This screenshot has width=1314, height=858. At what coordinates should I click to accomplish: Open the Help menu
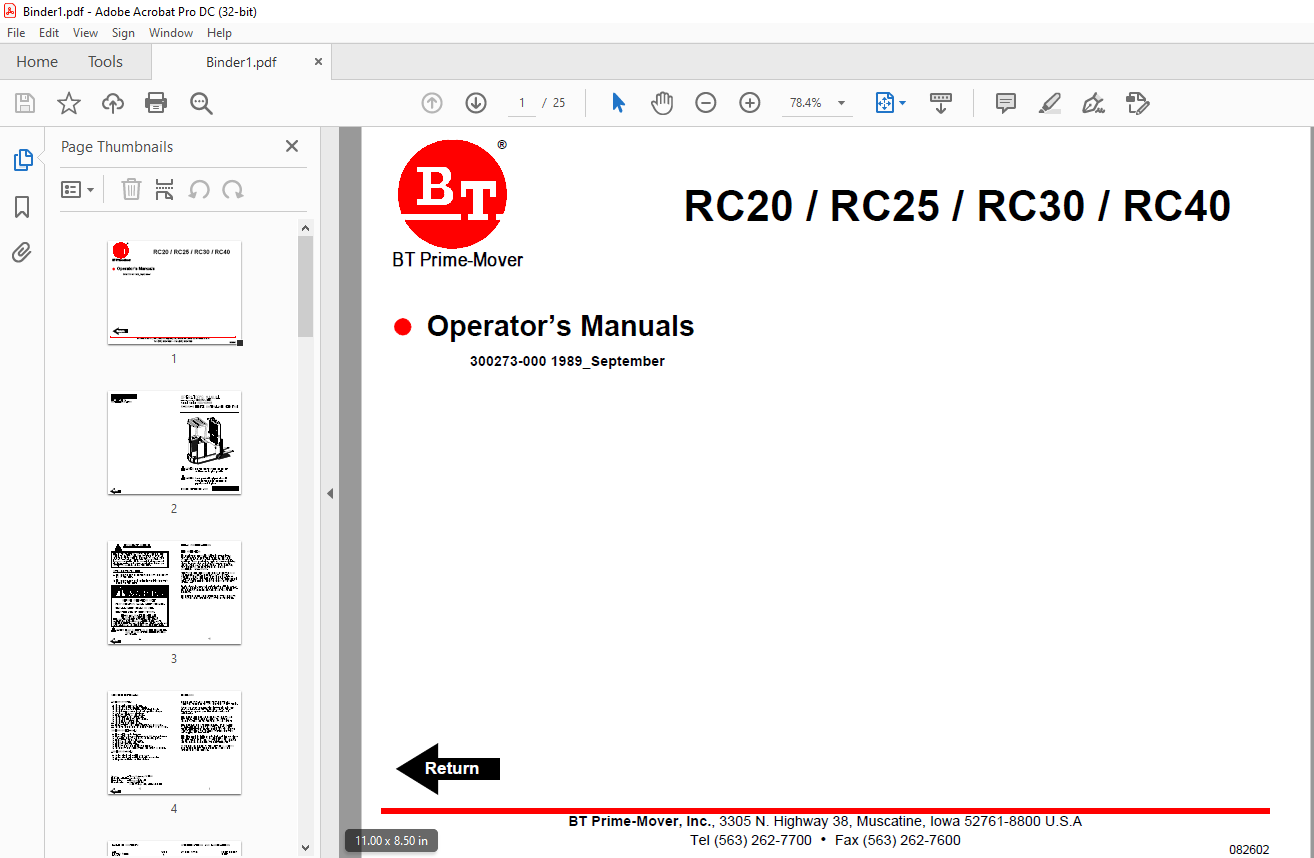[219, 33]
